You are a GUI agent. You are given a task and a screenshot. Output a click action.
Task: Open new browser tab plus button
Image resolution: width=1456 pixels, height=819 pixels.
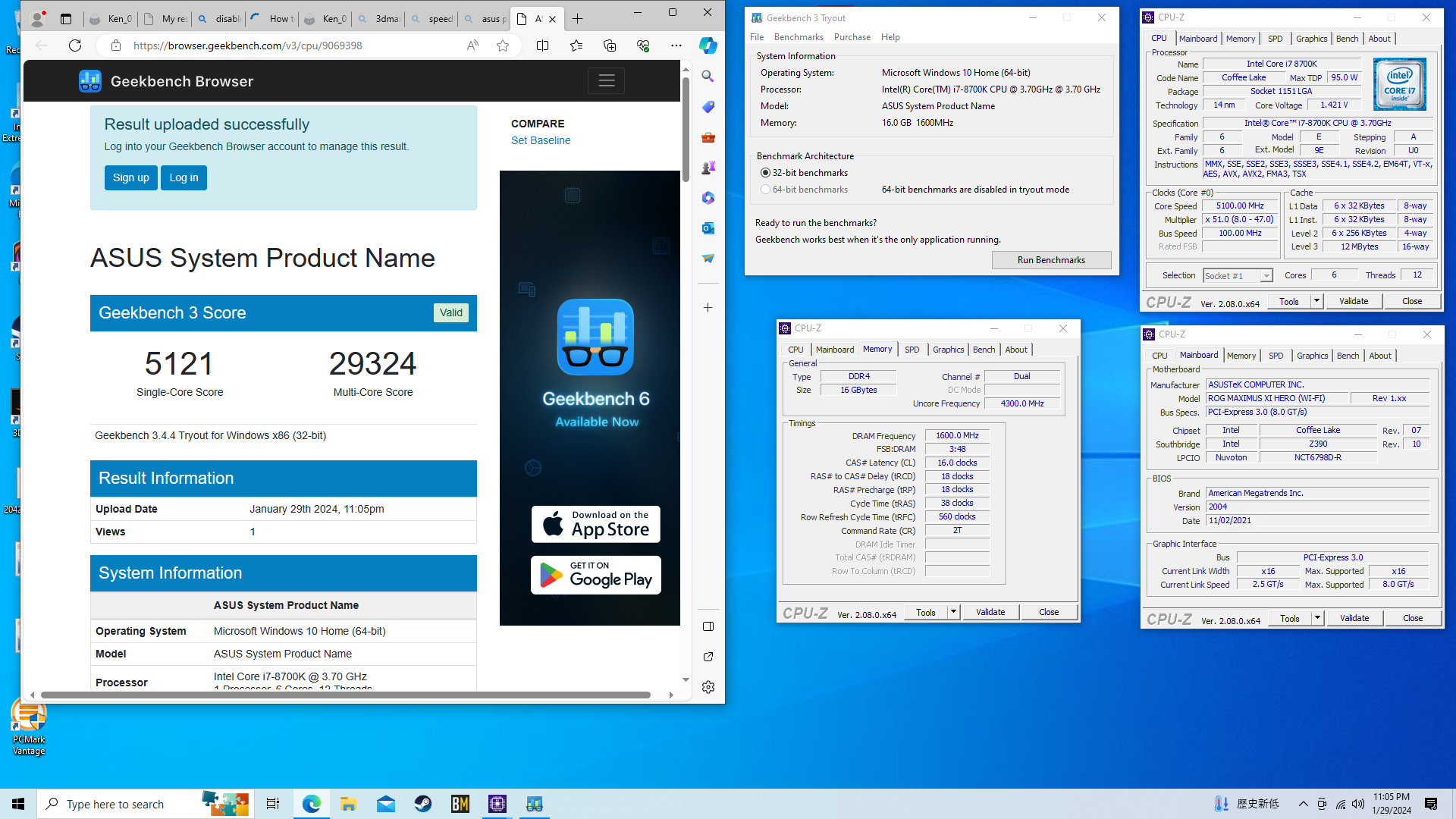(578, 19)
